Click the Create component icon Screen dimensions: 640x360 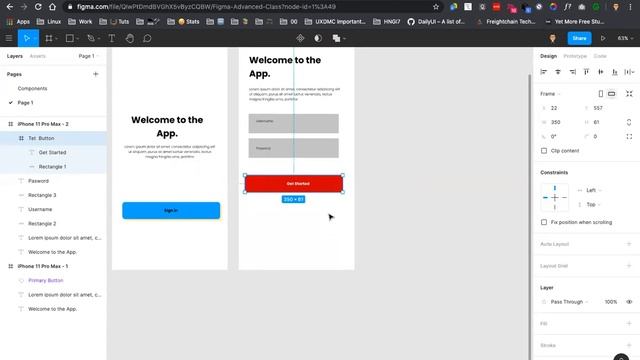[300, 38]
